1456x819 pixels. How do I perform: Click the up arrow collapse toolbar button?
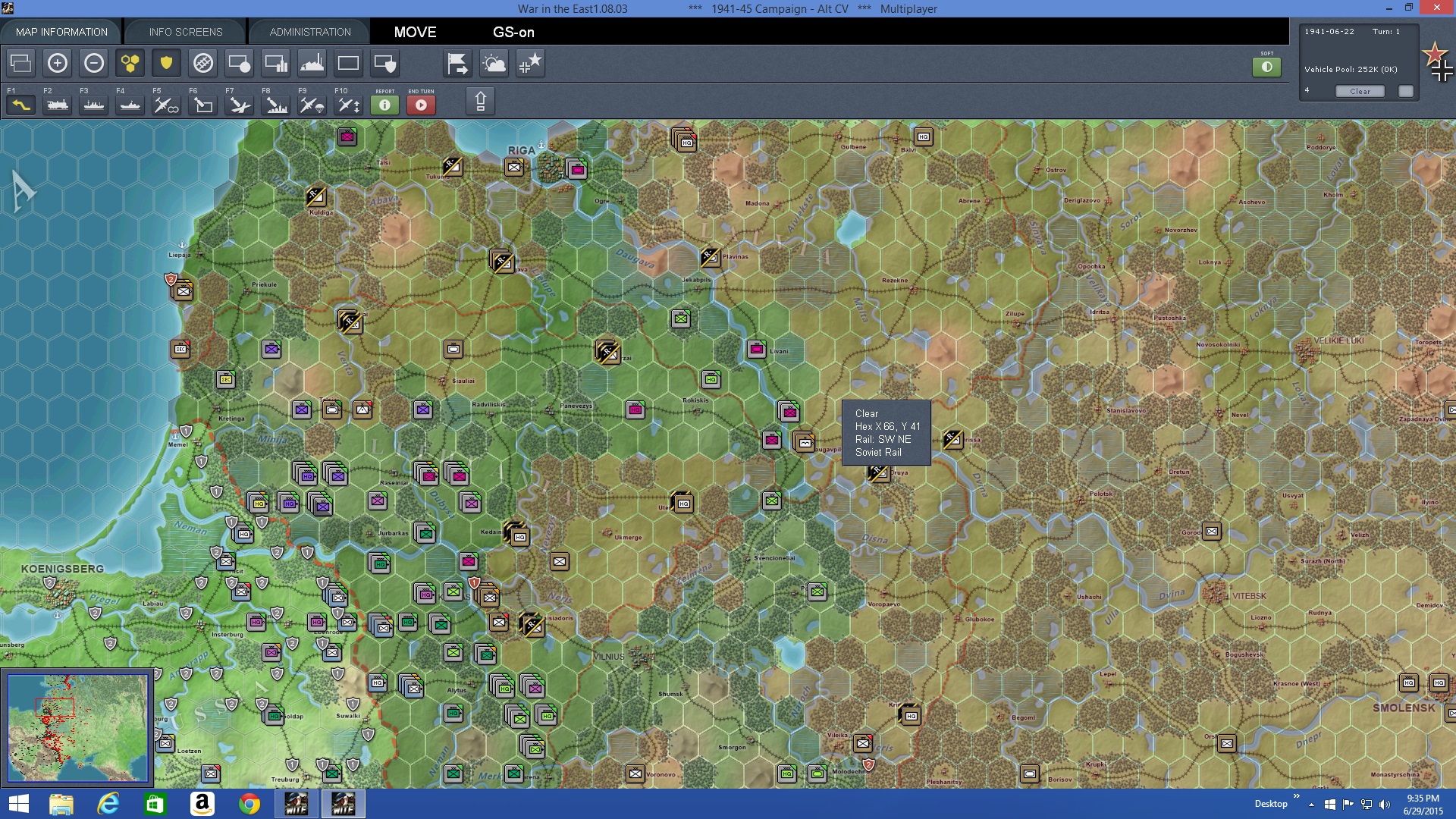pos(480,101)
